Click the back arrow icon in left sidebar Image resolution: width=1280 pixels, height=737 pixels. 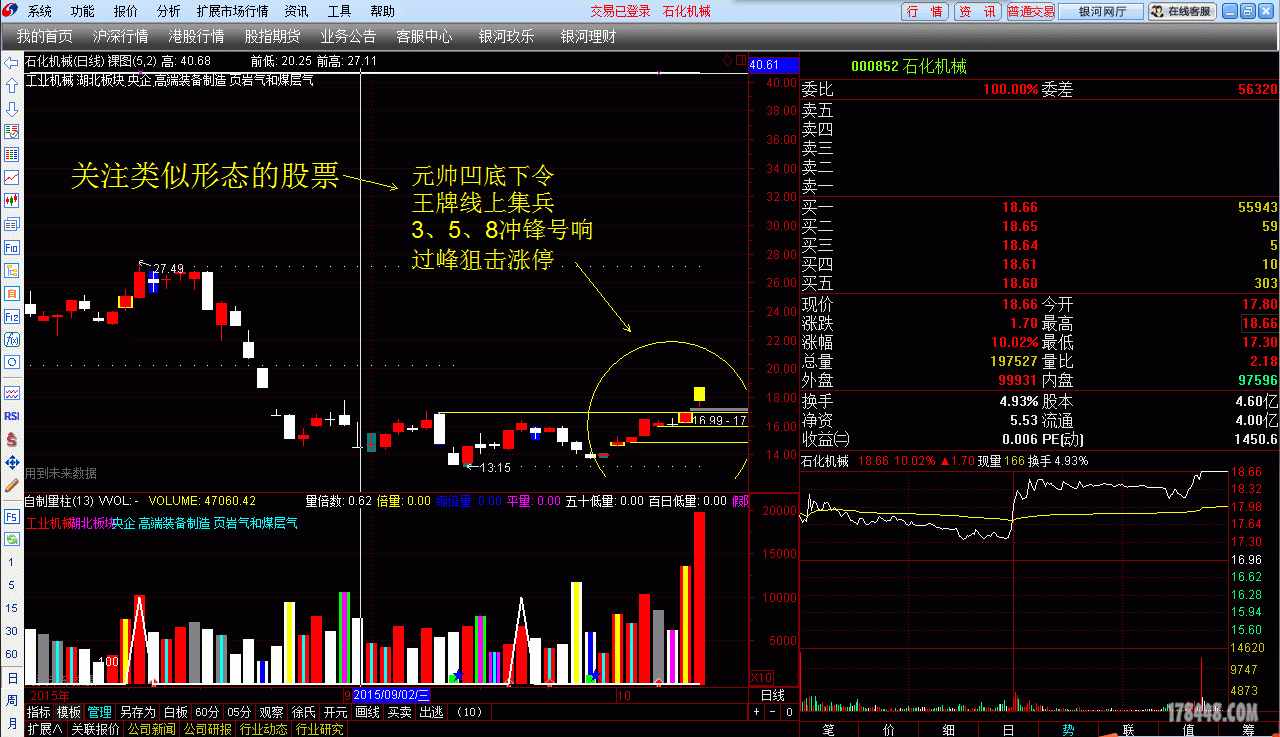tap(12, 63)
